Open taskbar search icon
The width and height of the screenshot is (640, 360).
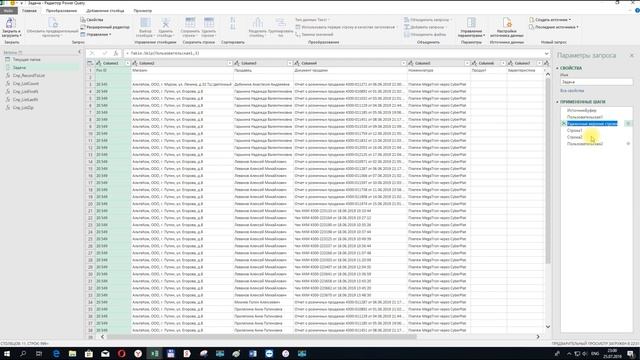(23, 353)
